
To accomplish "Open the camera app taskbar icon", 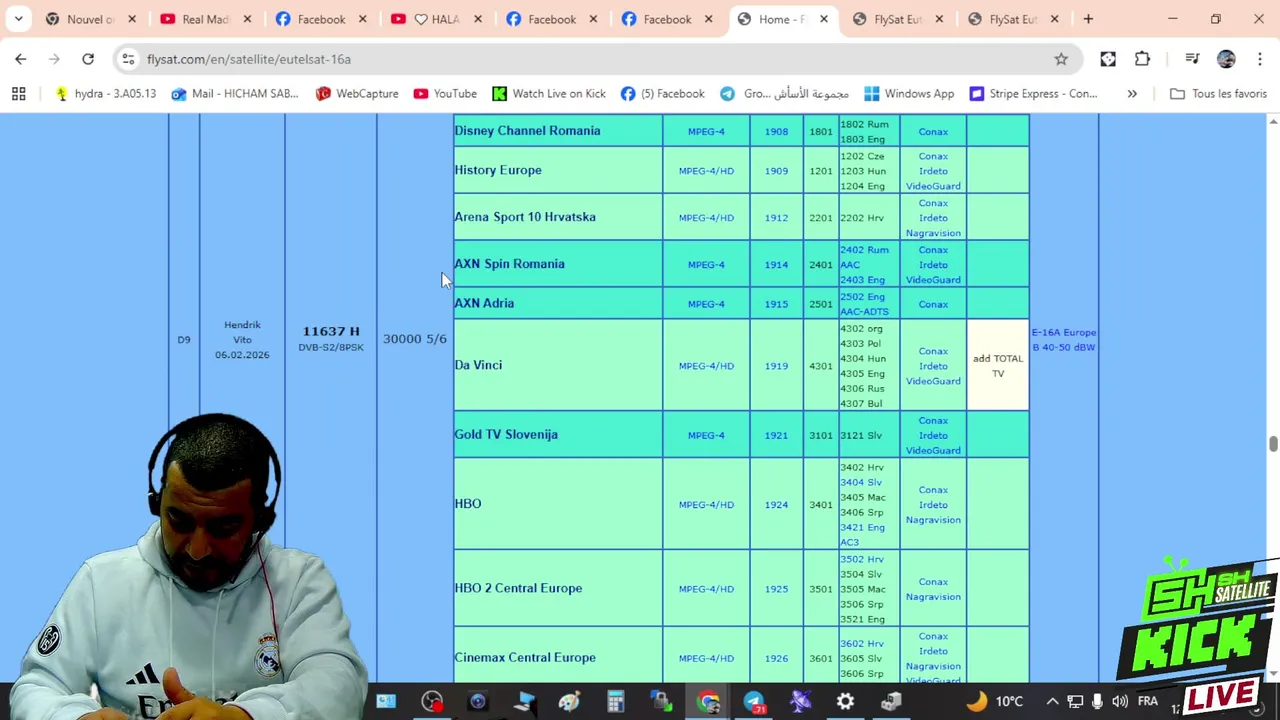I will click(x=478, y=701).
